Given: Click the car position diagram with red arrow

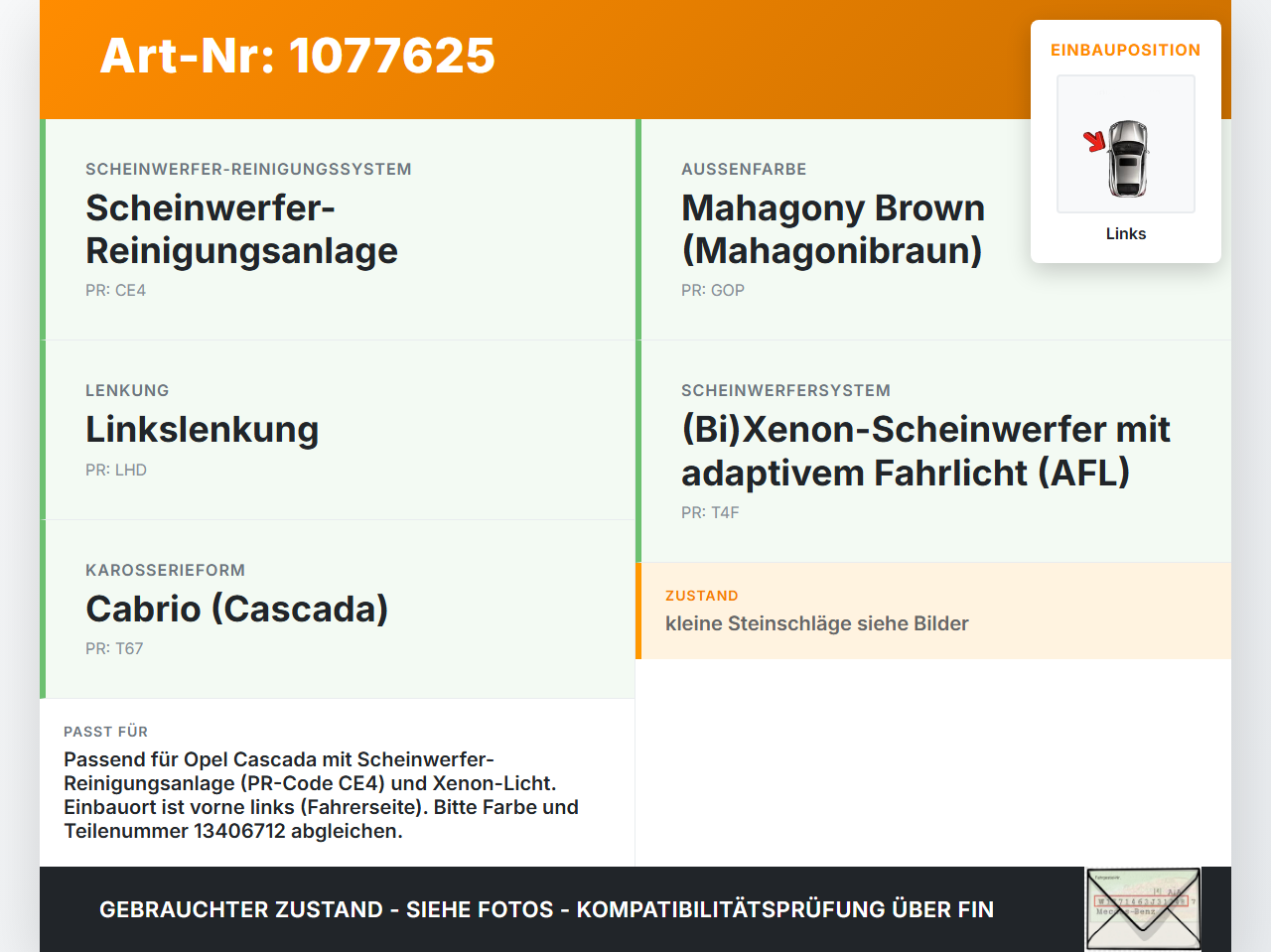Looking at the screenshot, I should pyautogui.click(x=1126, y=144).
